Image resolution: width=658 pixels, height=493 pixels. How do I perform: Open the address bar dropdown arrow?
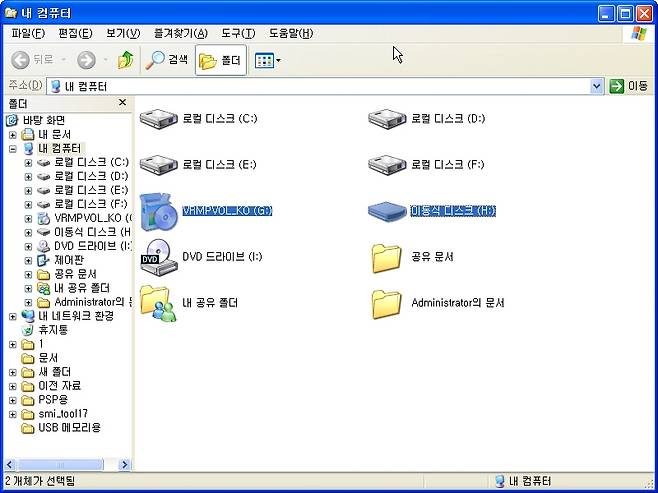pos(597,86)
